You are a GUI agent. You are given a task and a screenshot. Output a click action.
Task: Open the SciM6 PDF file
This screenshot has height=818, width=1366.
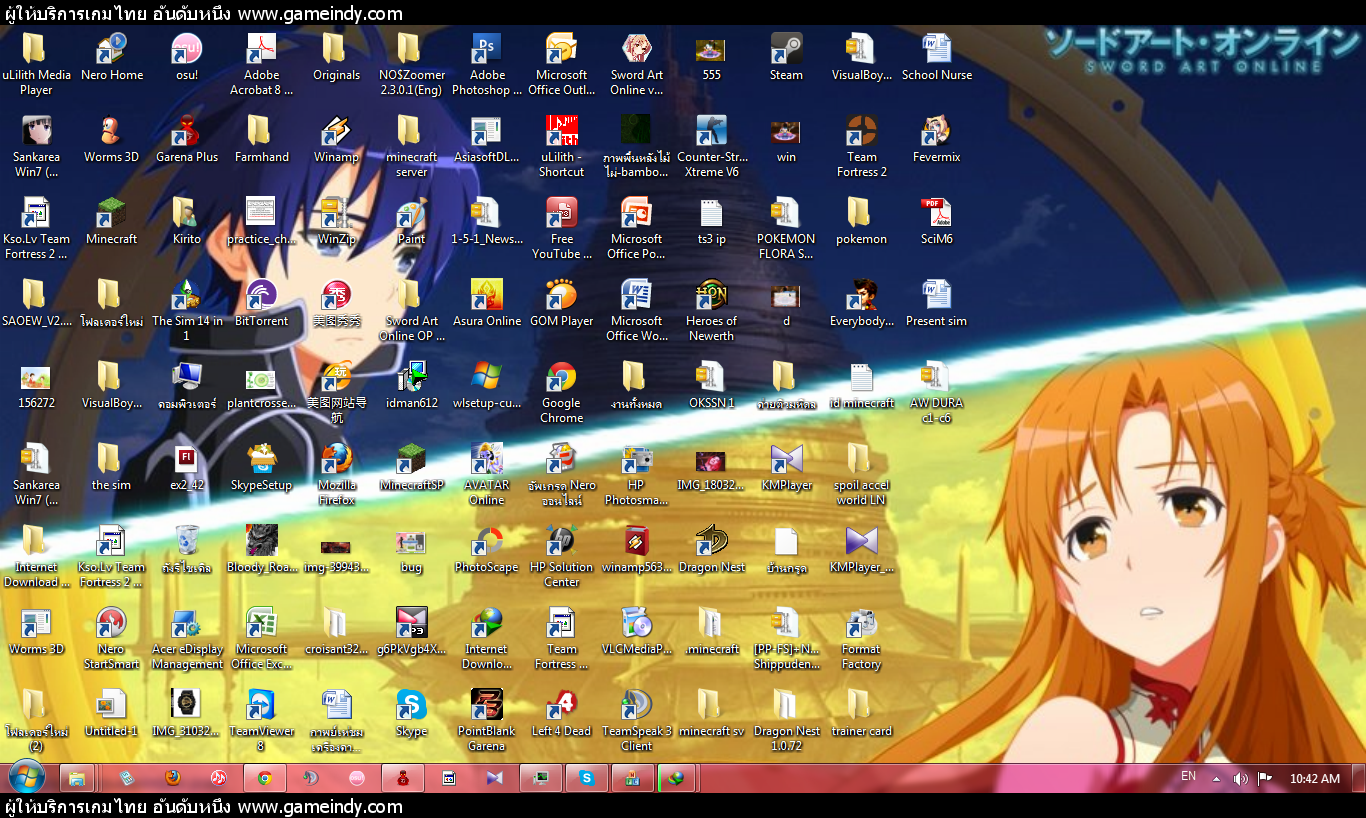(x=937, y=221)
